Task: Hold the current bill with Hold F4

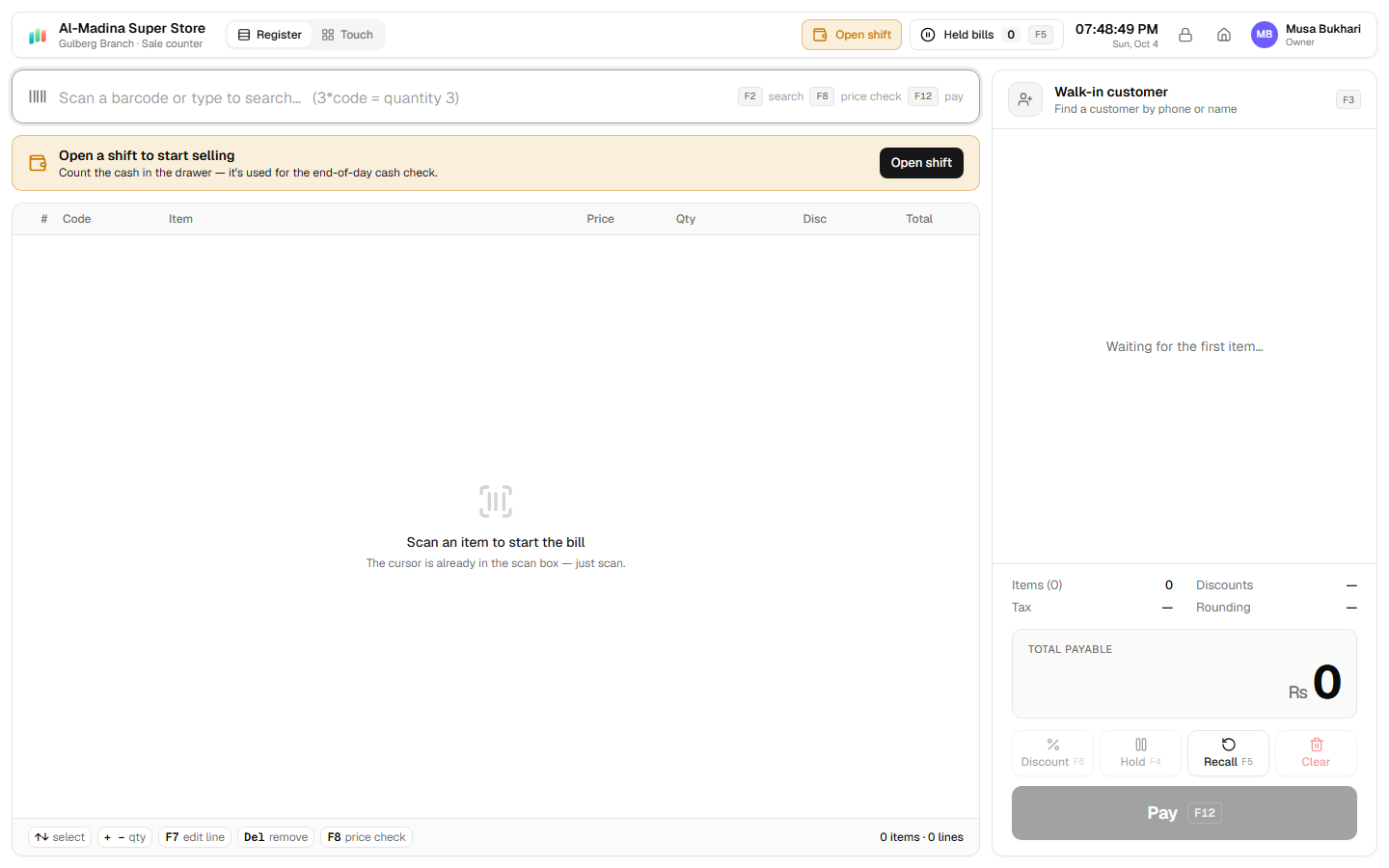Action: [1141, 753]
